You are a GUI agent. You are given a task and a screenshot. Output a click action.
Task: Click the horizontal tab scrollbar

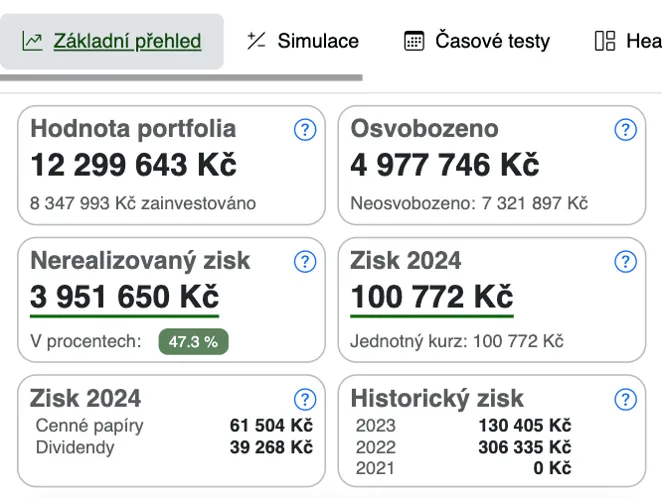(x=181, y=78)
